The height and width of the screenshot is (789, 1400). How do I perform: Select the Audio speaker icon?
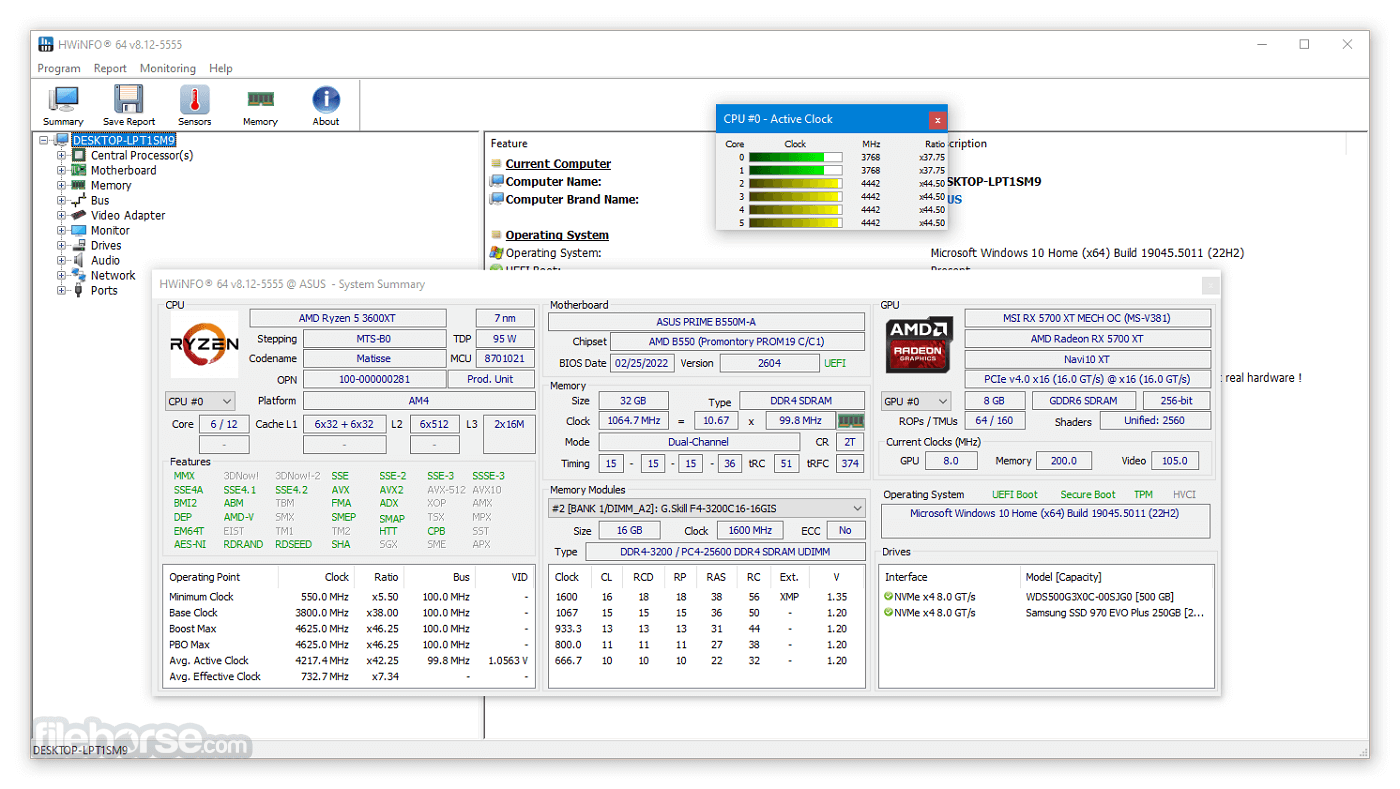click(79, 260)
